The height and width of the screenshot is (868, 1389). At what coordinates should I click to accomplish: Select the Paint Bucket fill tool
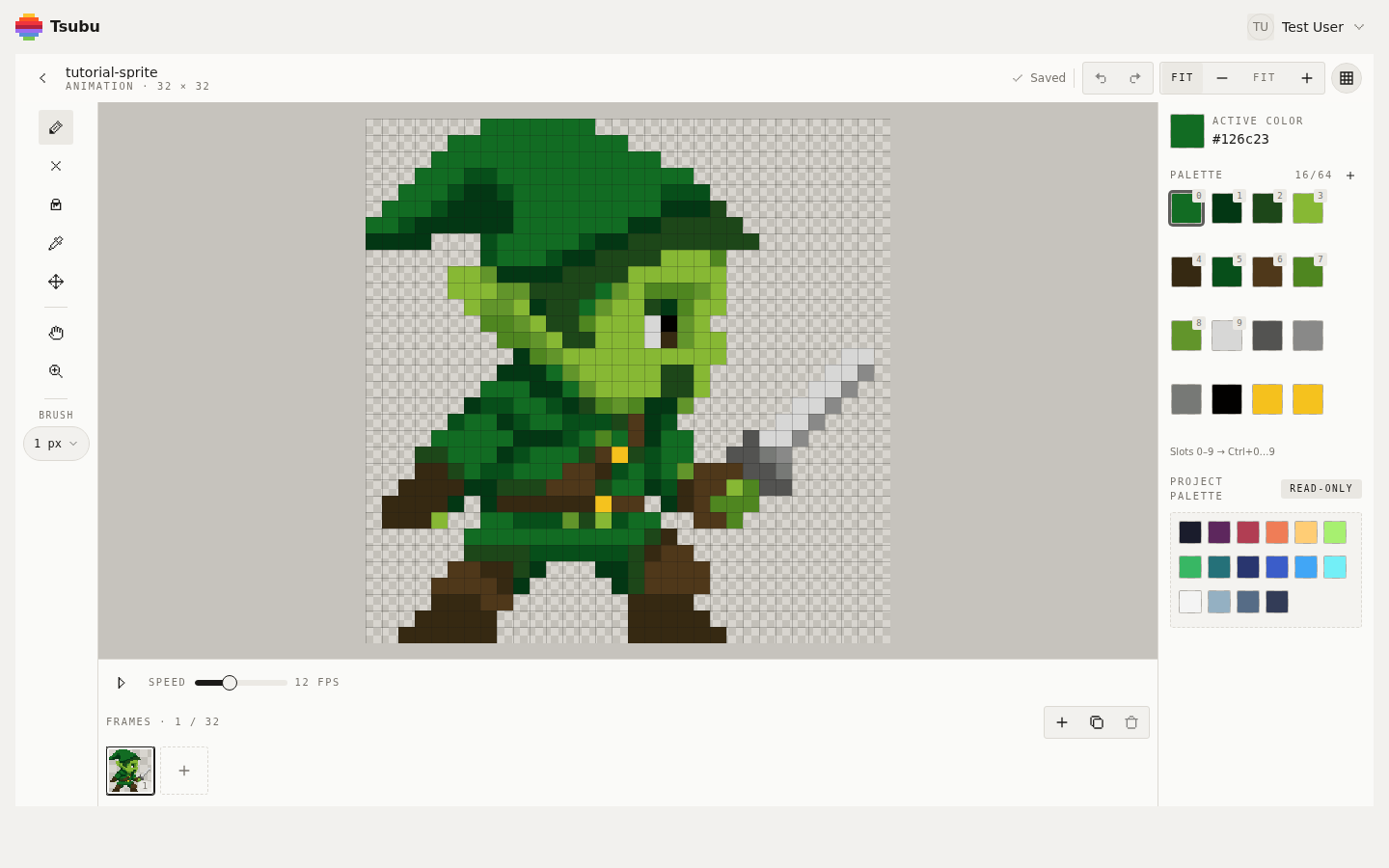(x=56, y=204)
